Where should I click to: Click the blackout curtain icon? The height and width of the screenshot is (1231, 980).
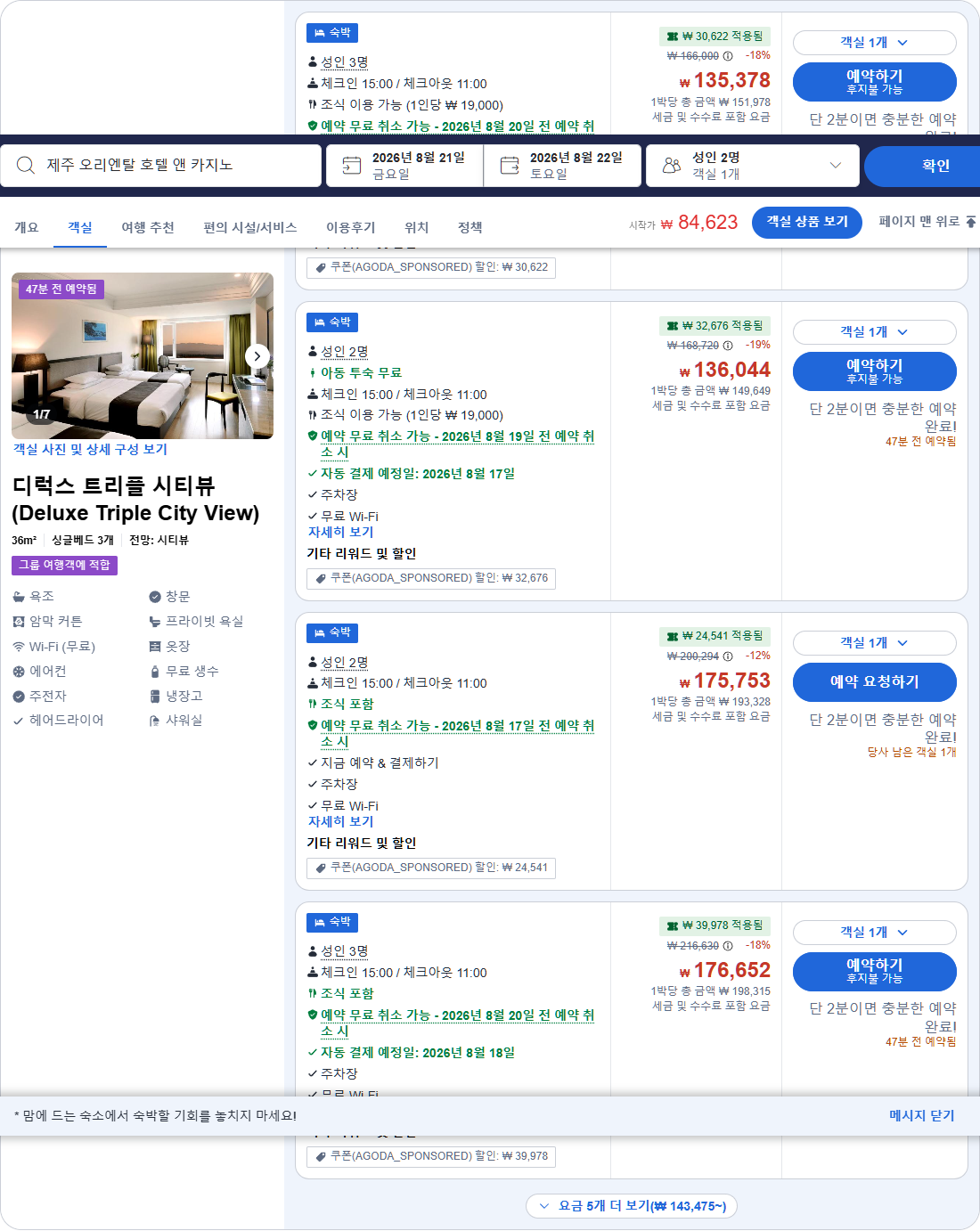click(x=19, y=622)
